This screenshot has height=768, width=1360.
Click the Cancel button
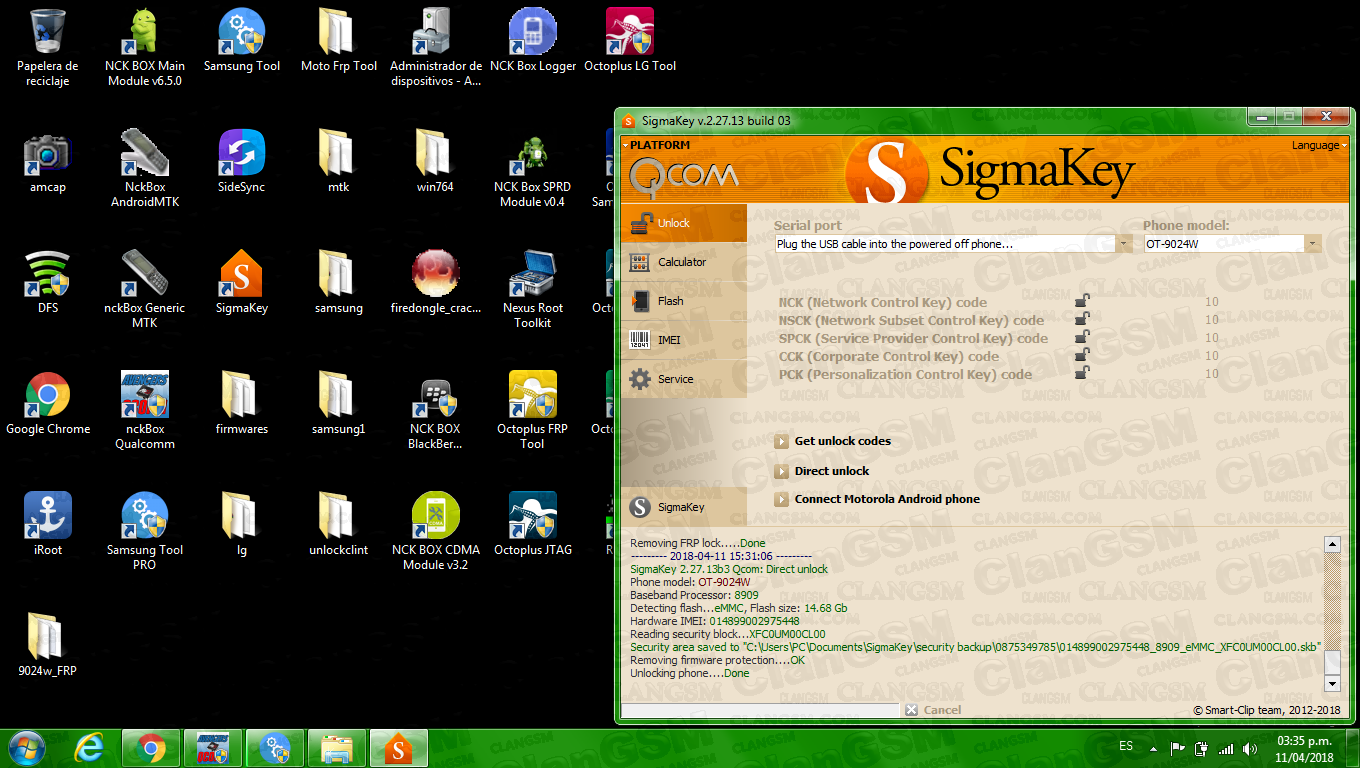pyautogui.click(x=934, y=710)
